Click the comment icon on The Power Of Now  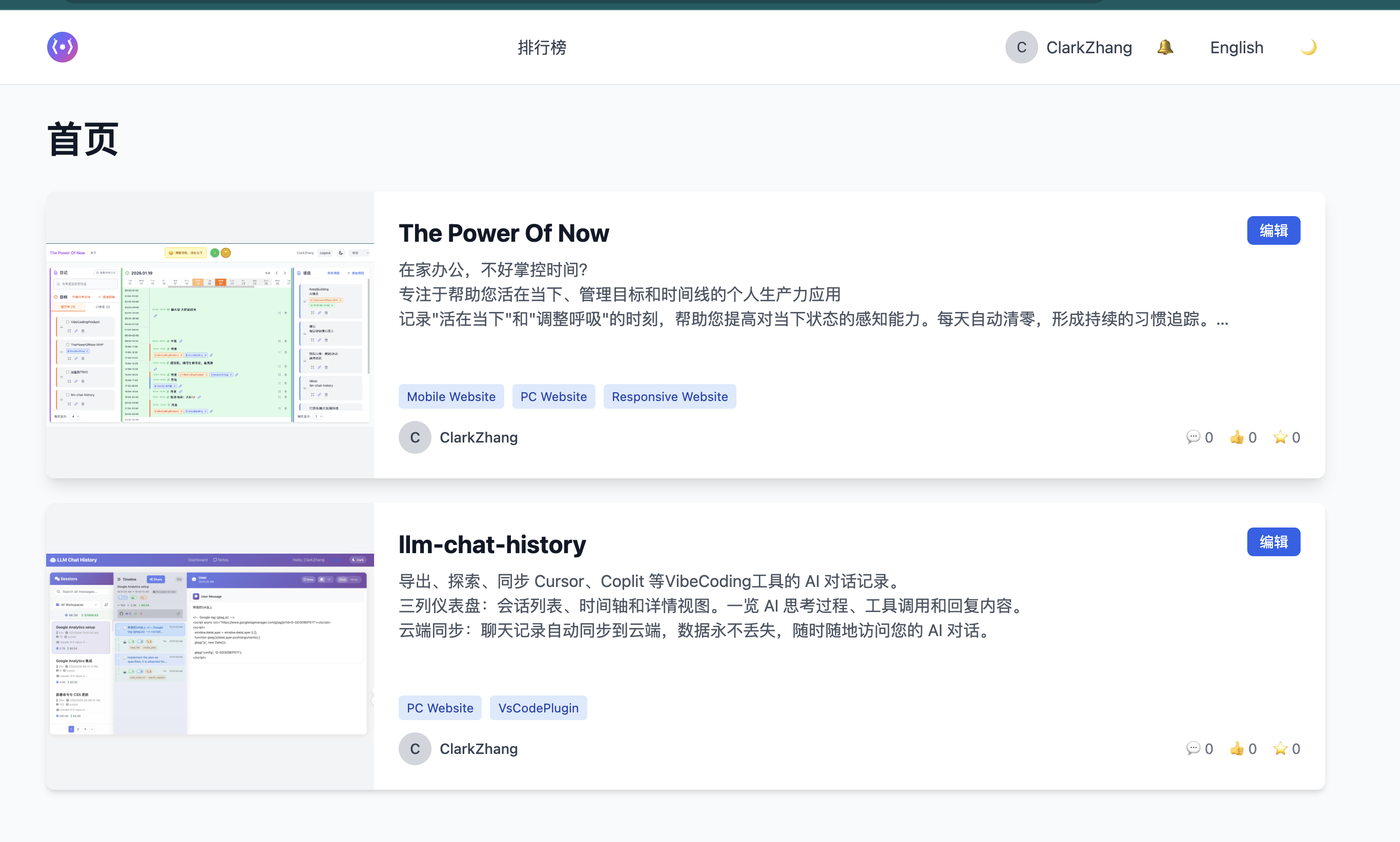point(1194,437)
